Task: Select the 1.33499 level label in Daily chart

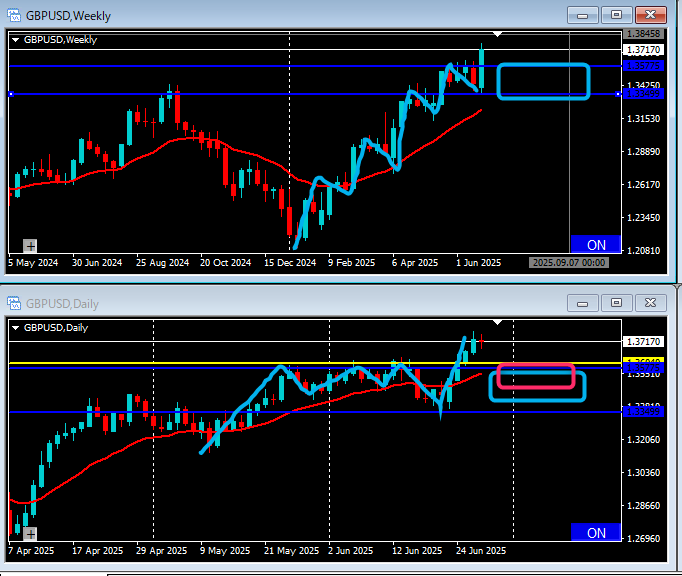Action: pos(644,412)
